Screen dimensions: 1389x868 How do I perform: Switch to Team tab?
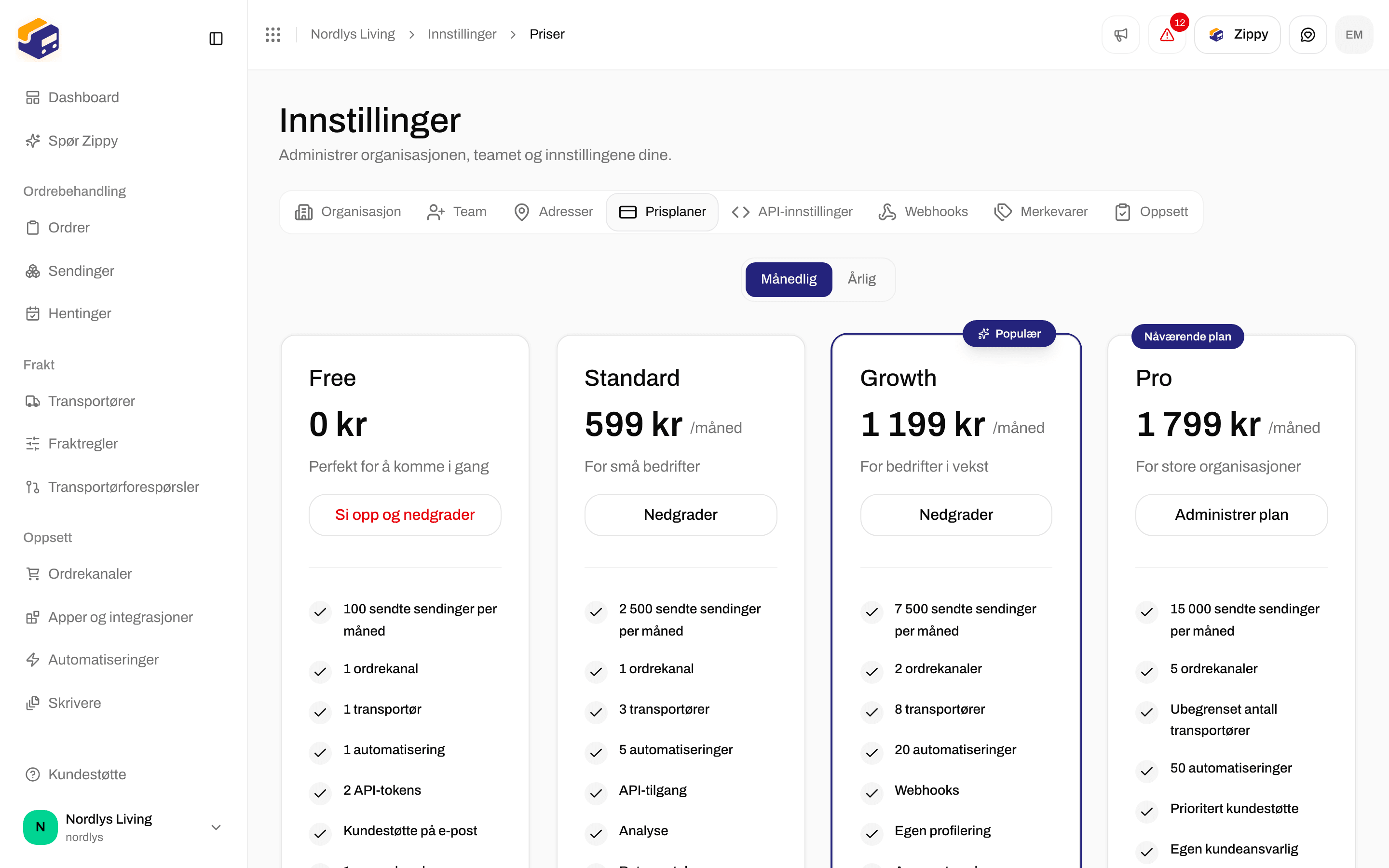click(x=457, y=212)
